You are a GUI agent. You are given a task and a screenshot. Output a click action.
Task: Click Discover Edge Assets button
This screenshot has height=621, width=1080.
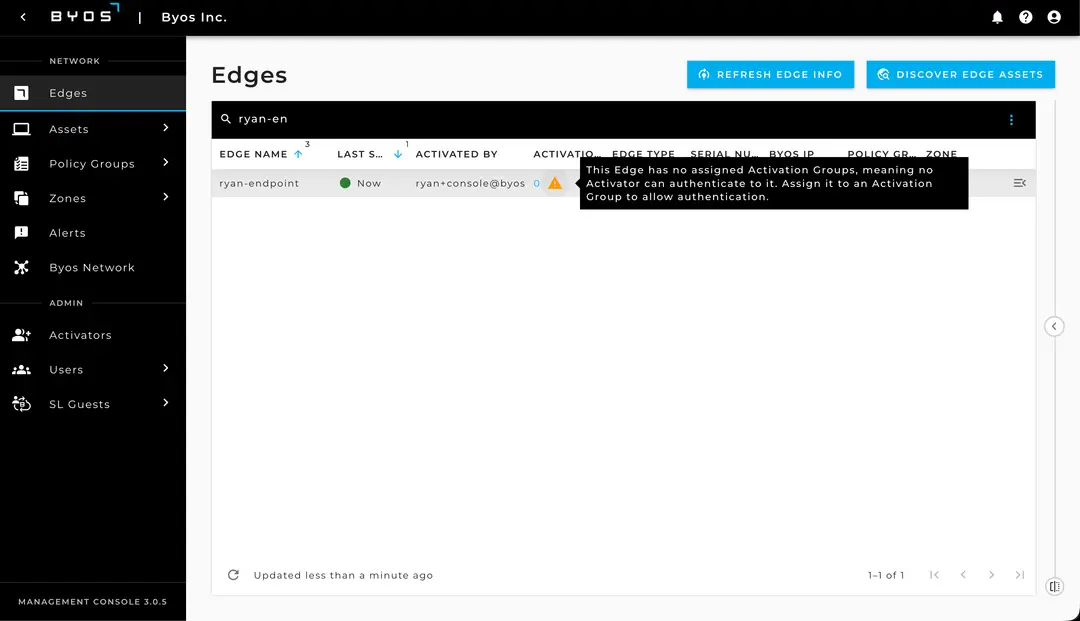960,74
